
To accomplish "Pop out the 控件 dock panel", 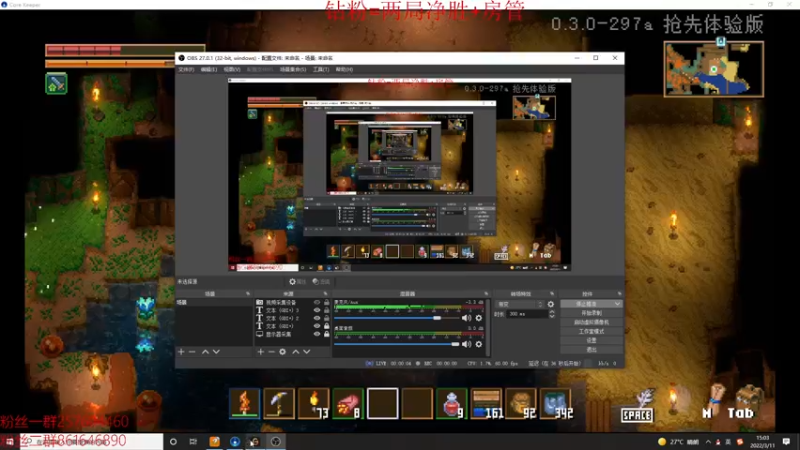I will [619, 294].
